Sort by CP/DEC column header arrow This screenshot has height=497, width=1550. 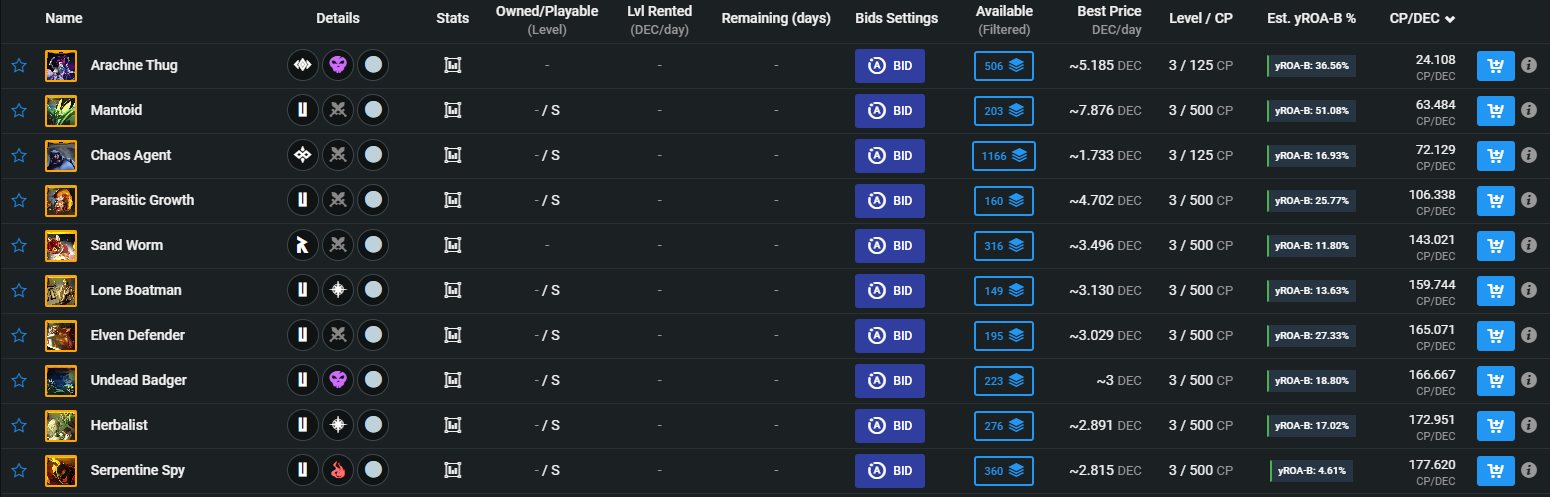[x=1450, y=19]
